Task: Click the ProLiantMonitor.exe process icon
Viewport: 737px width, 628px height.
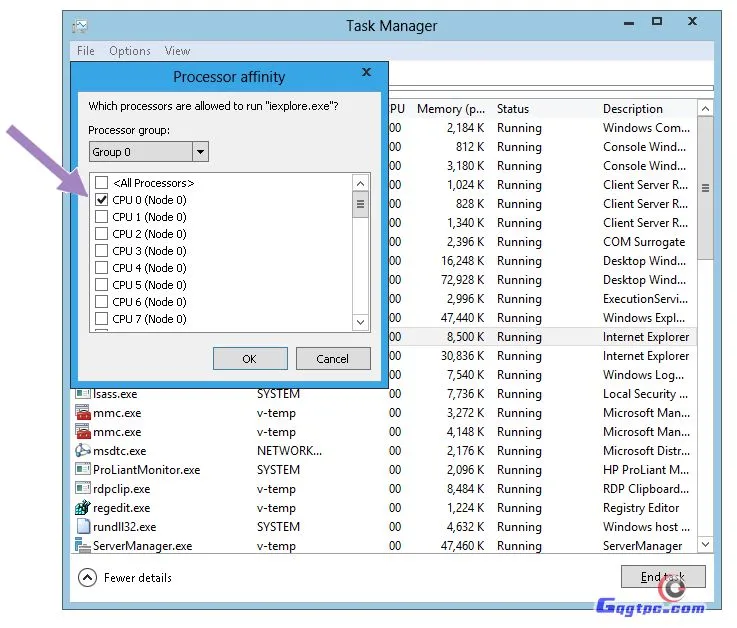Action: (83, 470)
